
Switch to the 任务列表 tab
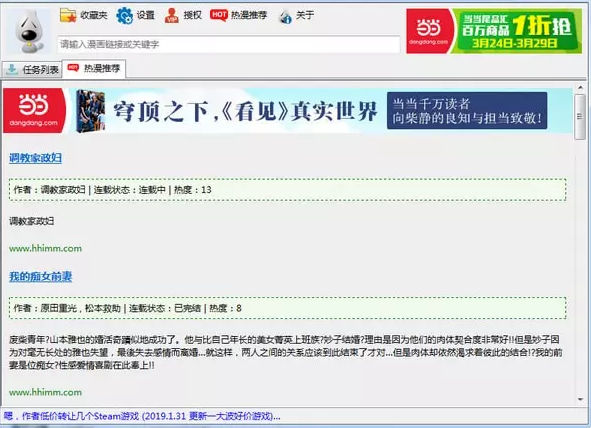click(x=32, y=70)
